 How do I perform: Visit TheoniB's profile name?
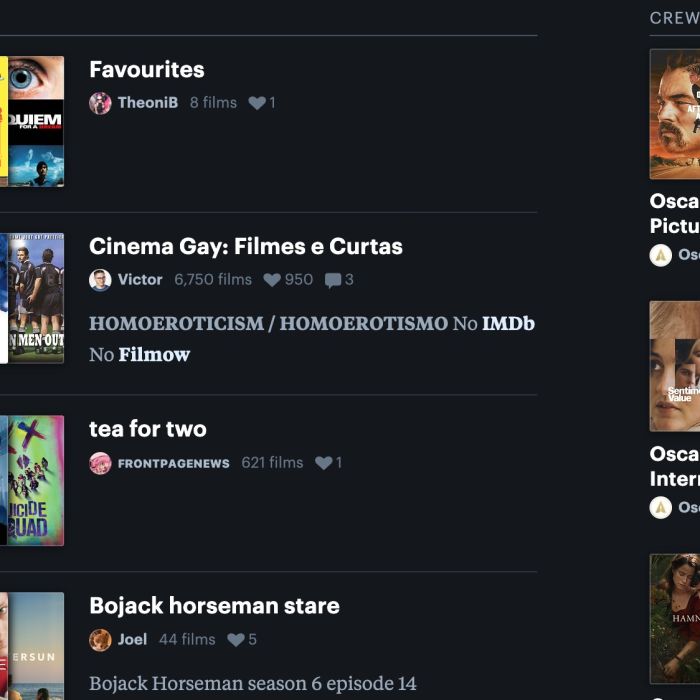[148, 103]
